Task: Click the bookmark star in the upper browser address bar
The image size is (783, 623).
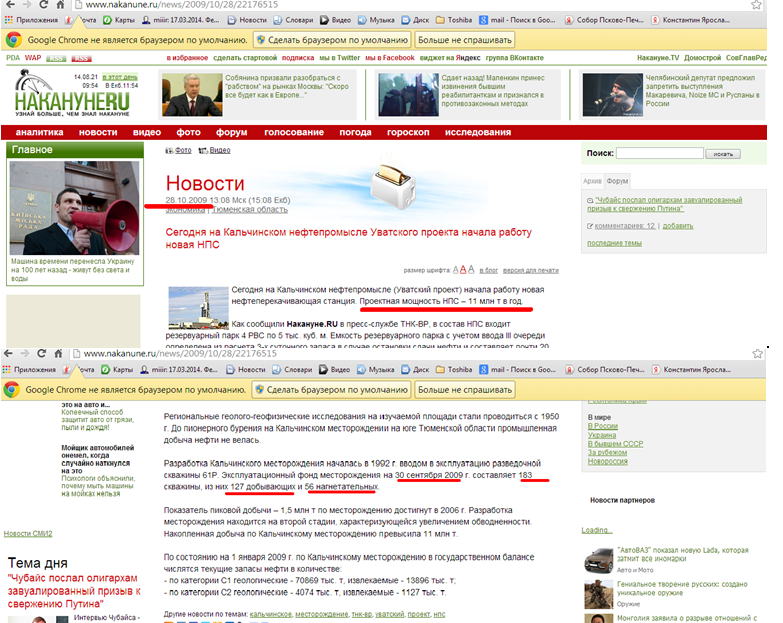Action: (757, 5)
